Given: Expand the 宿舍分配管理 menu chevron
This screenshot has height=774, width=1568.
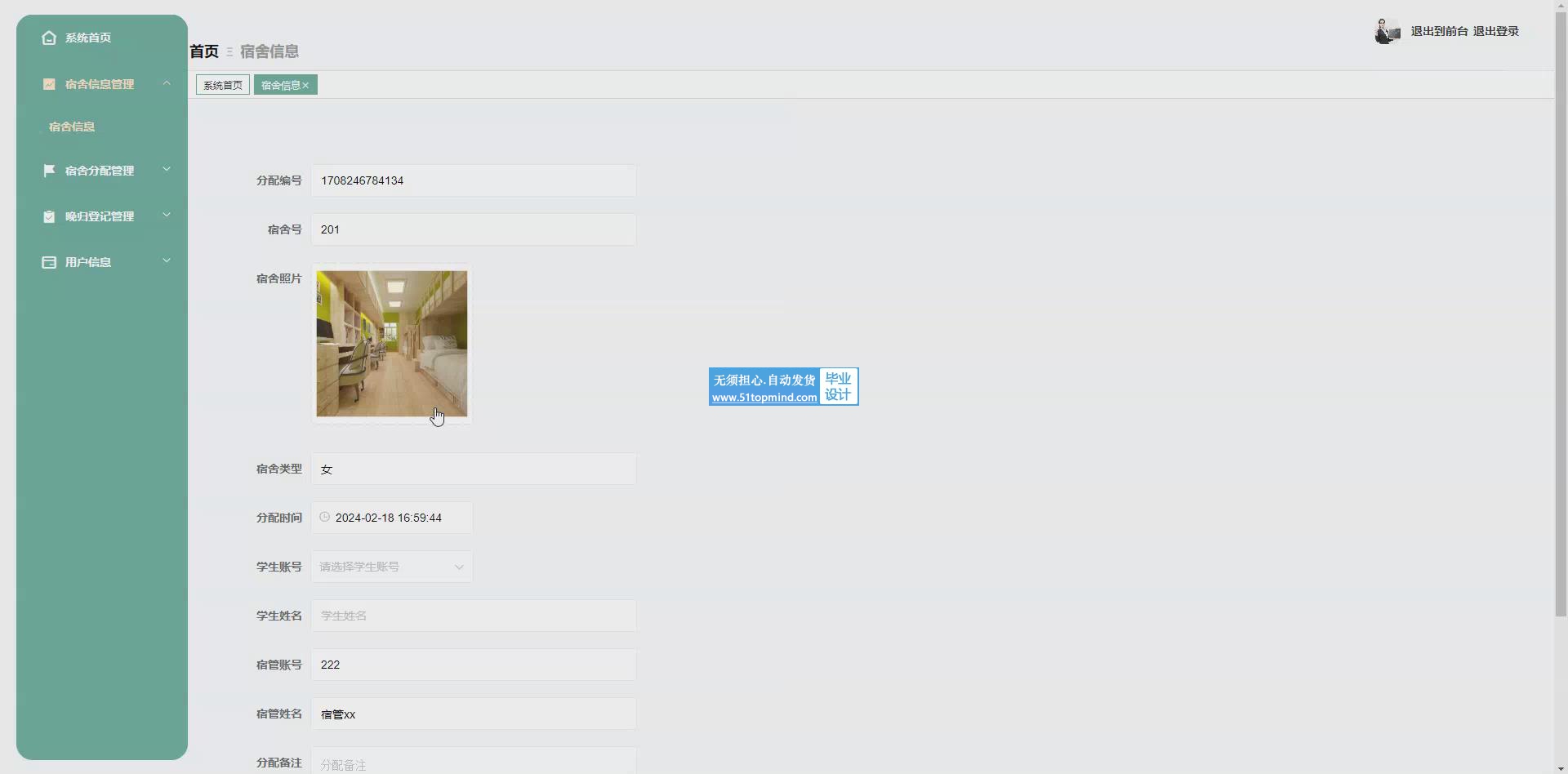Looking at the screenshot, I should [x=167, y=170].
